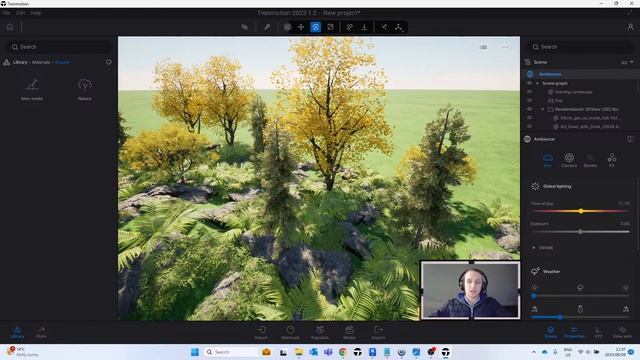The height and width of the screenshot is (360, 640).
Task: Click the viewport view mode icon
Action: (483, 47)
